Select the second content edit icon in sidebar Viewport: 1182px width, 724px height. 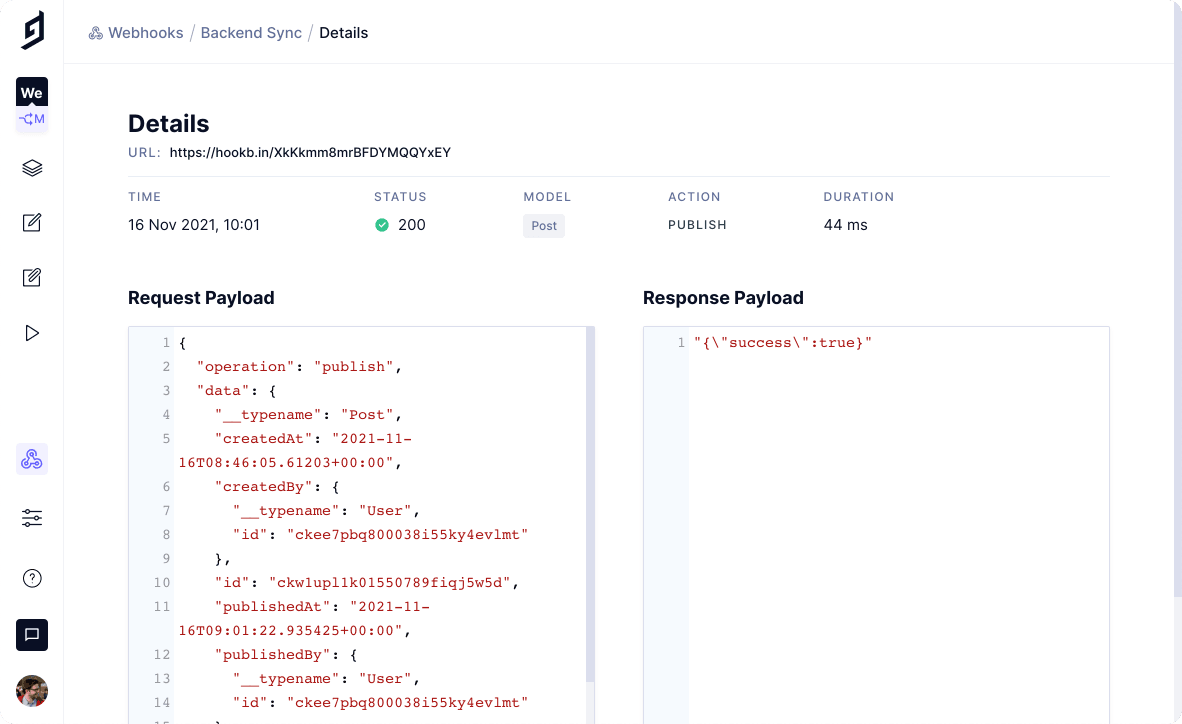(x=31, y=277)
